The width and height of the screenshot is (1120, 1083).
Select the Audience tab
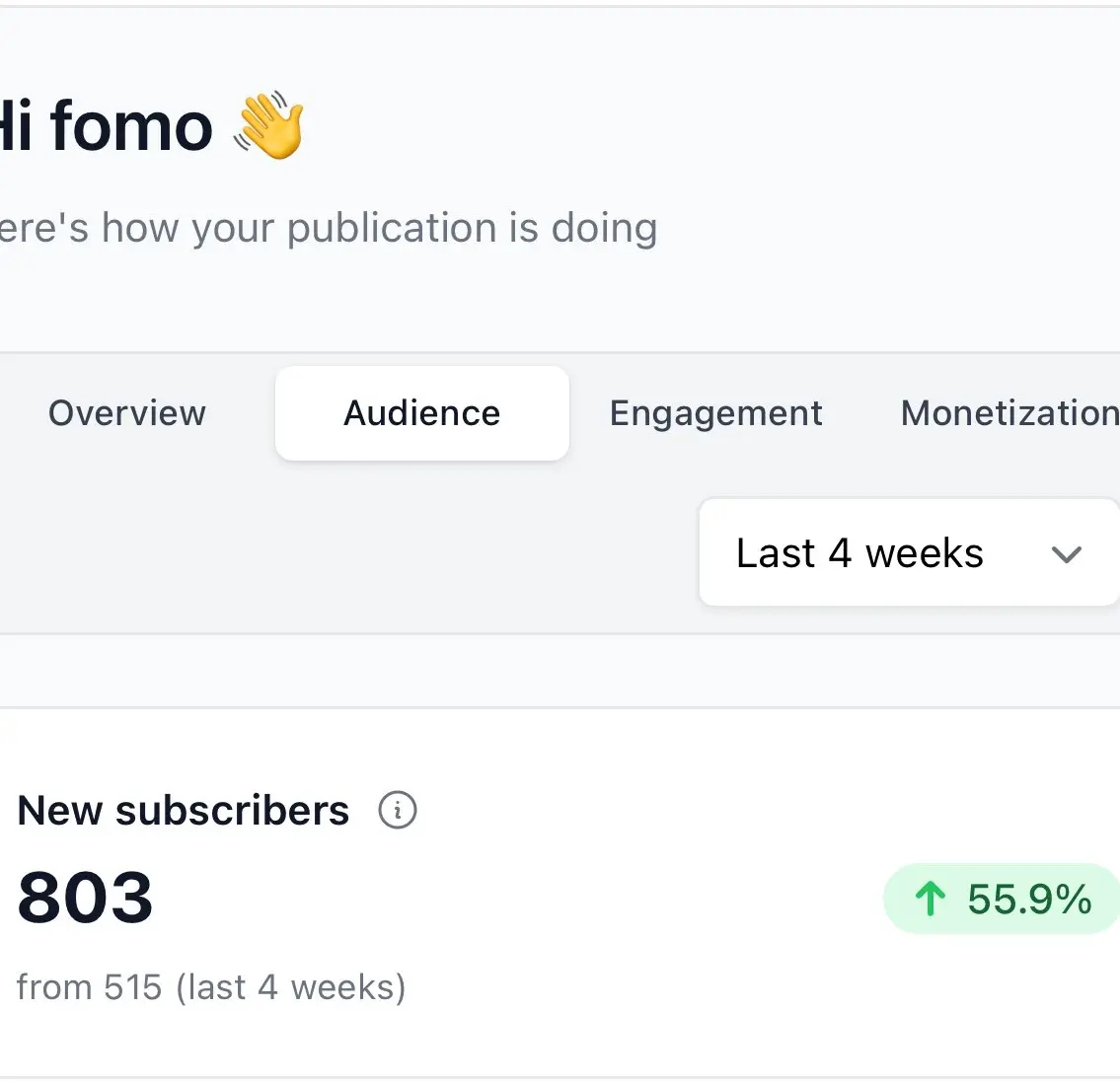coord(421,413)
